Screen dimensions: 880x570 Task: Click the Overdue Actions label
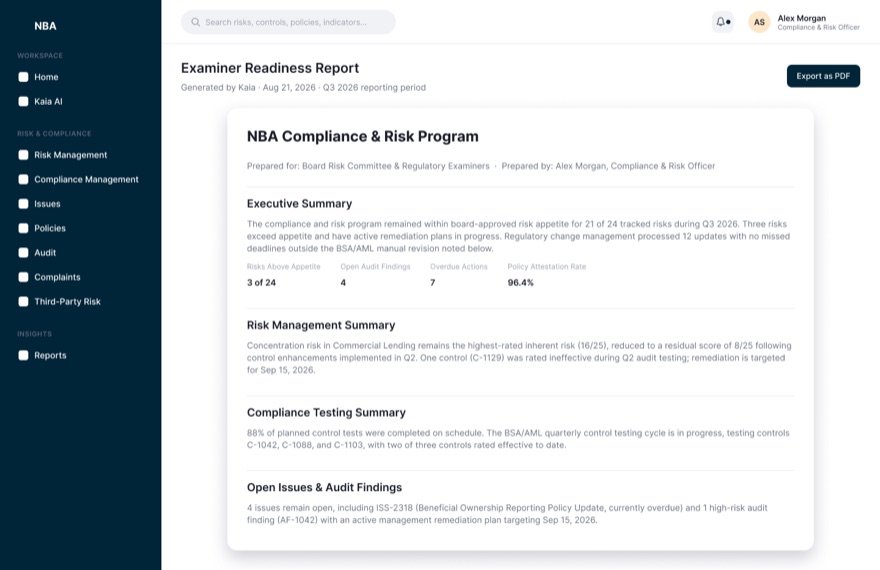459,266
